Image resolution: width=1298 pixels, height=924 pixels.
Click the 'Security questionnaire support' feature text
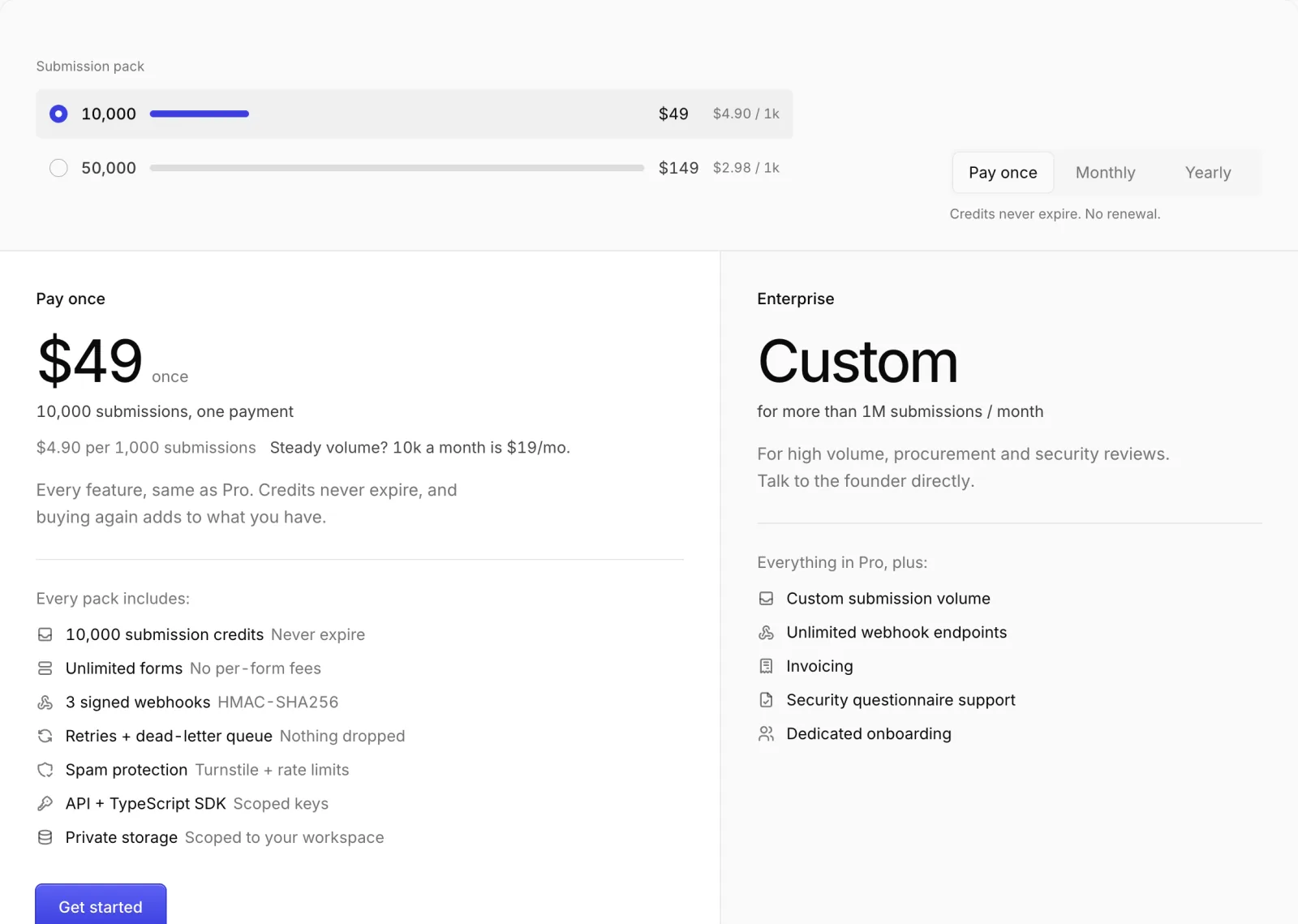pyautogui.click(x=900, y=700)
